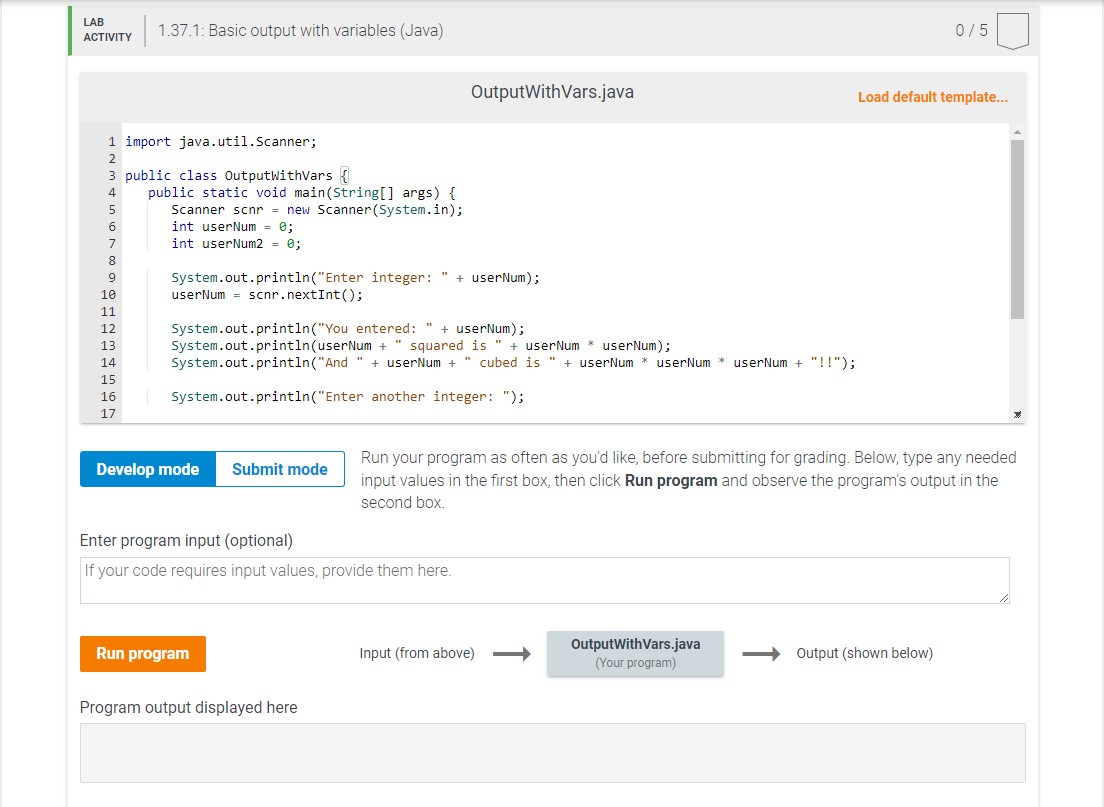Click the Run program button

[x=142, y=654]
